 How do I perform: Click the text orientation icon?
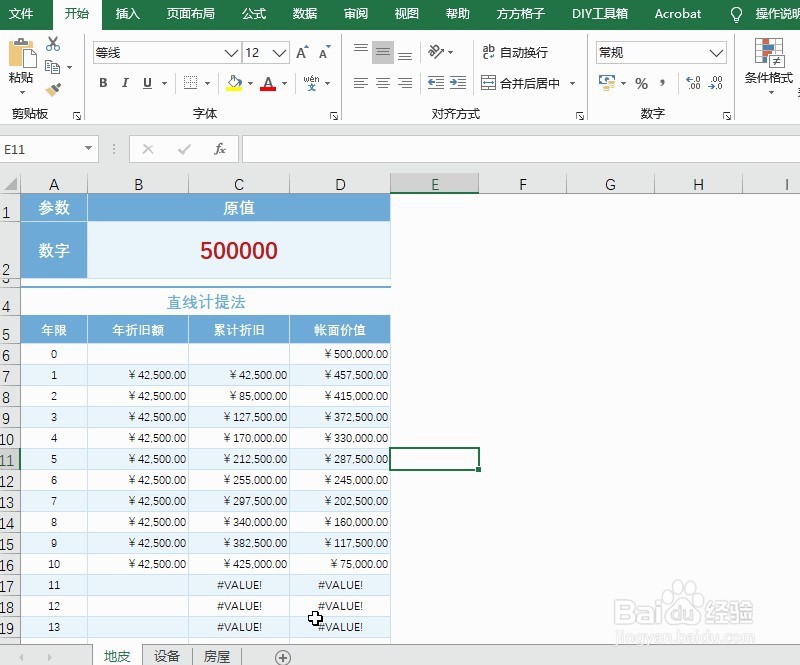[x=436, y=52]
